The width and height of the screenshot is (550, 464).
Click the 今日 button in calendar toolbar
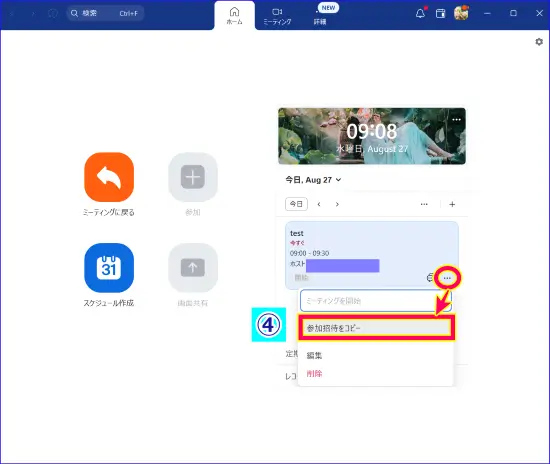click(296, 204)
